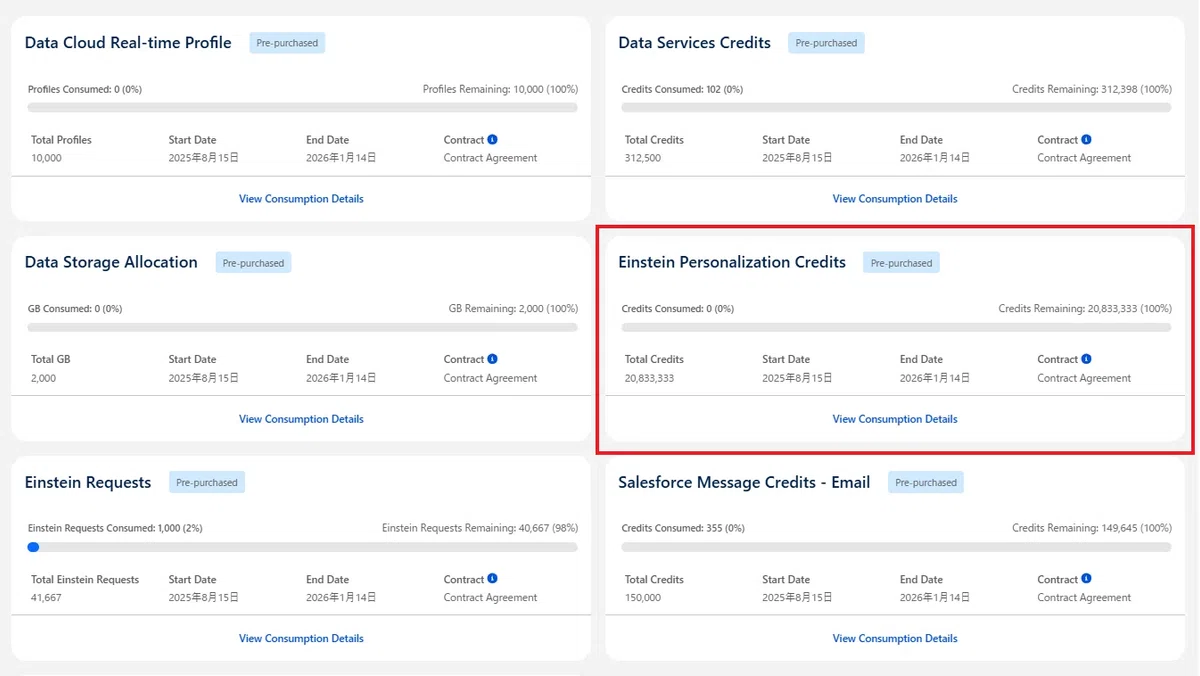1200x676 pixels.
Task: Click the Data Storage Allocation progress bar
Action: [303, 327]
